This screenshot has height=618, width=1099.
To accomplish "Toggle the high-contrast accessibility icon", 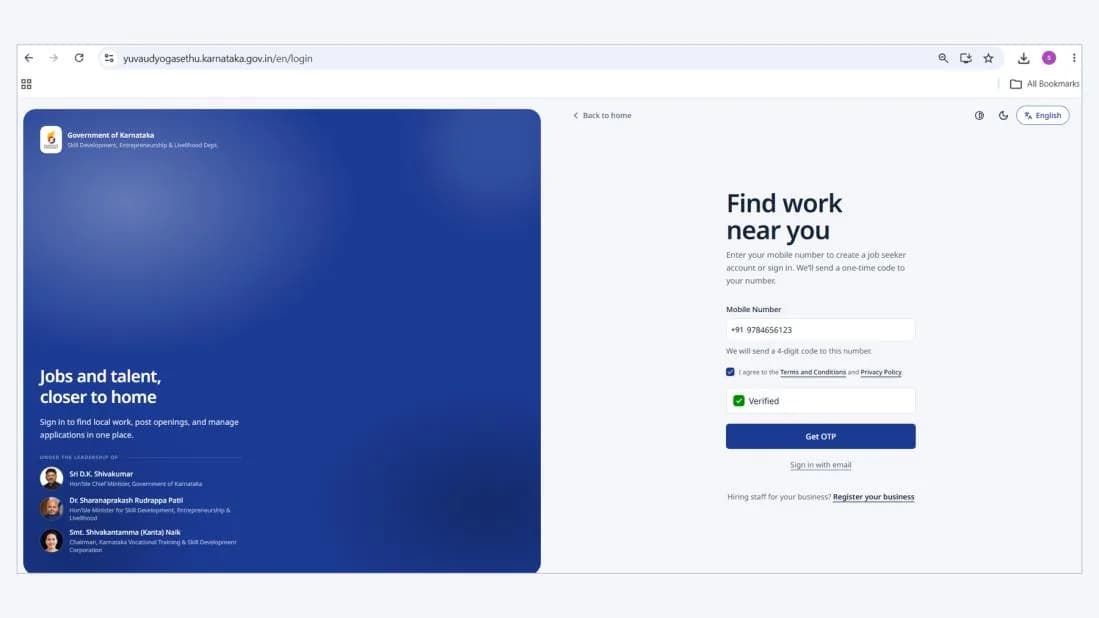I will tap(979, 116).
